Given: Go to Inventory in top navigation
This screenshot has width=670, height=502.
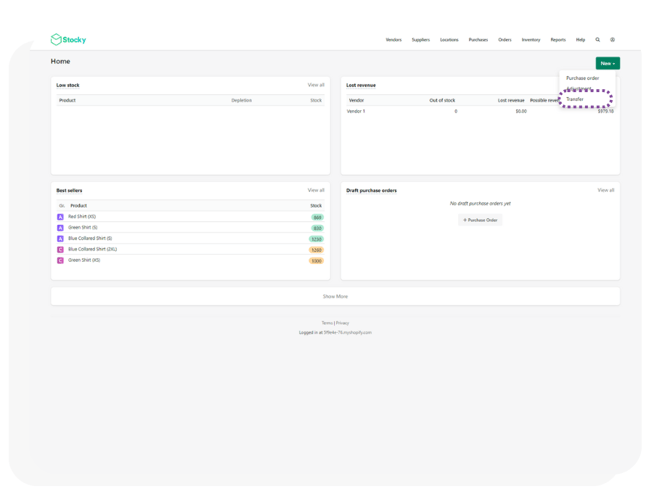Looking at the screenshot, I should click(x=530, y=40).
